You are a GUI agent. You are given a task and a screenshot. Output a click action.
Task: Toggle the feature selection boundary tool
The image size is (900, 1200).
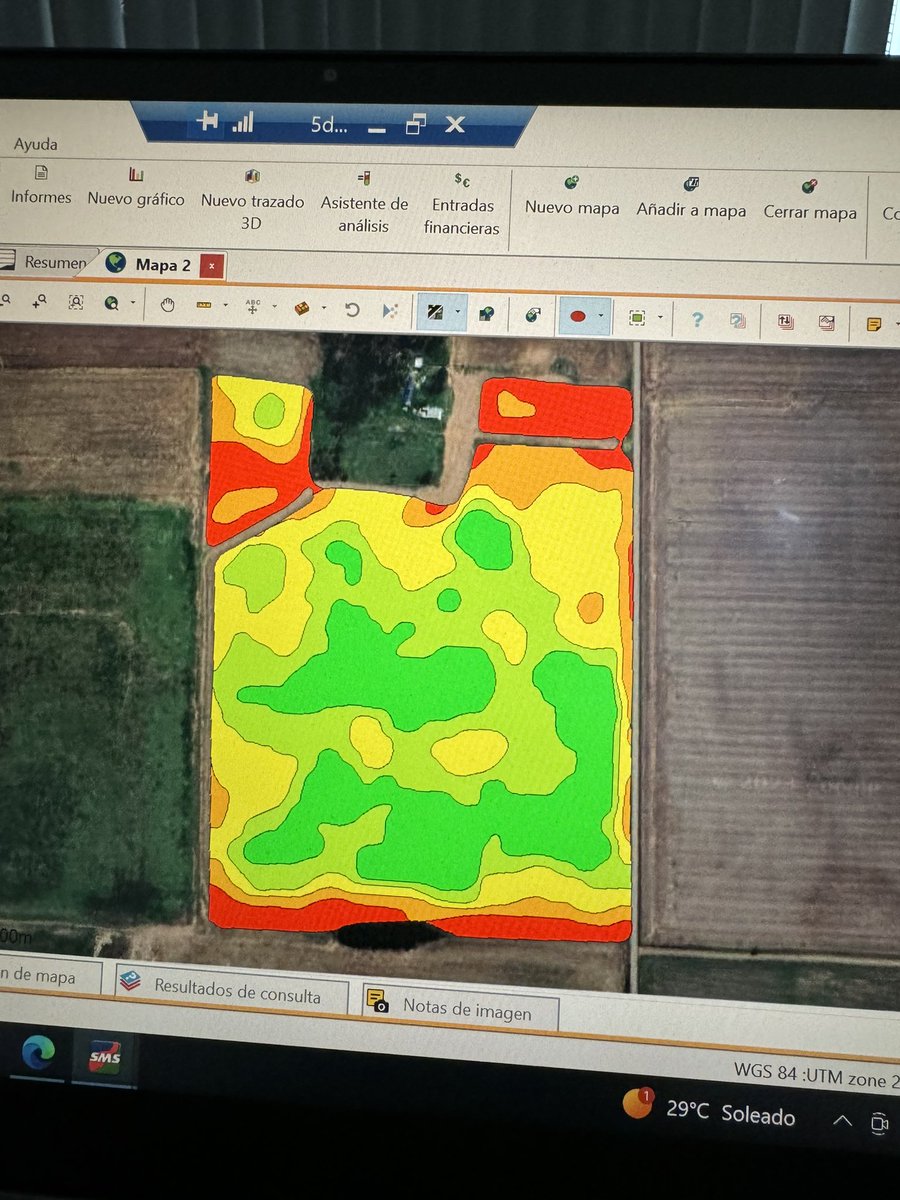pyautogui.click(x=637, y=317)
